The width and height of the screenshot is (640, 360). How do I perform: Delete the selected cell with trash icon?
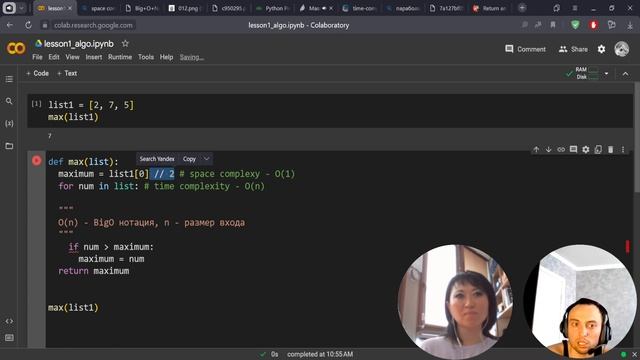point(611,149)
